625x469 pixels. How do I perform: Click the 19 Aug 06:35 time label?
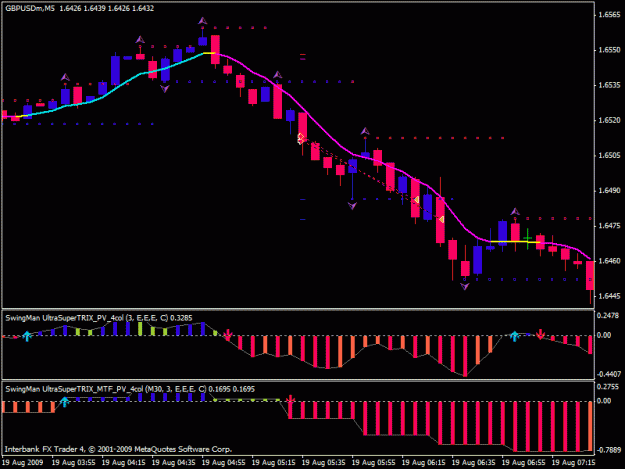tap(473, 463)
